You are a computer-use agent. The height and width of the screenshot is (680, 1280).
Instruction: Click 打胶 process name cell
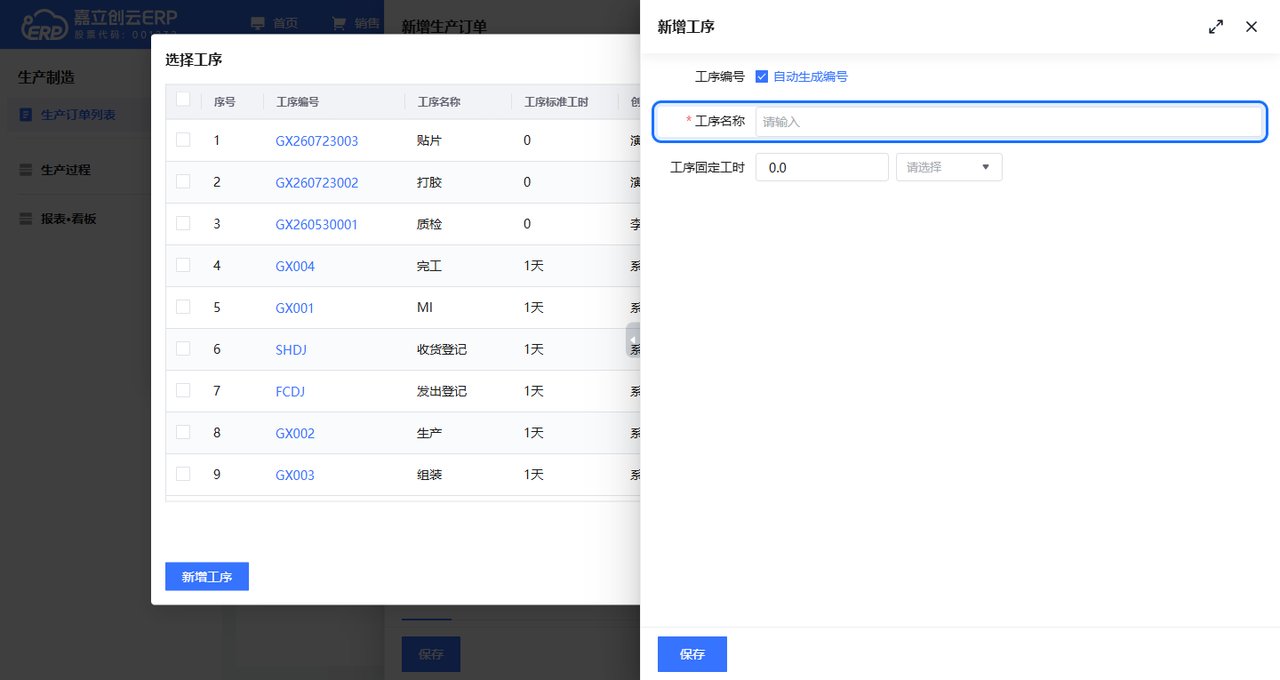pos(429,183)
